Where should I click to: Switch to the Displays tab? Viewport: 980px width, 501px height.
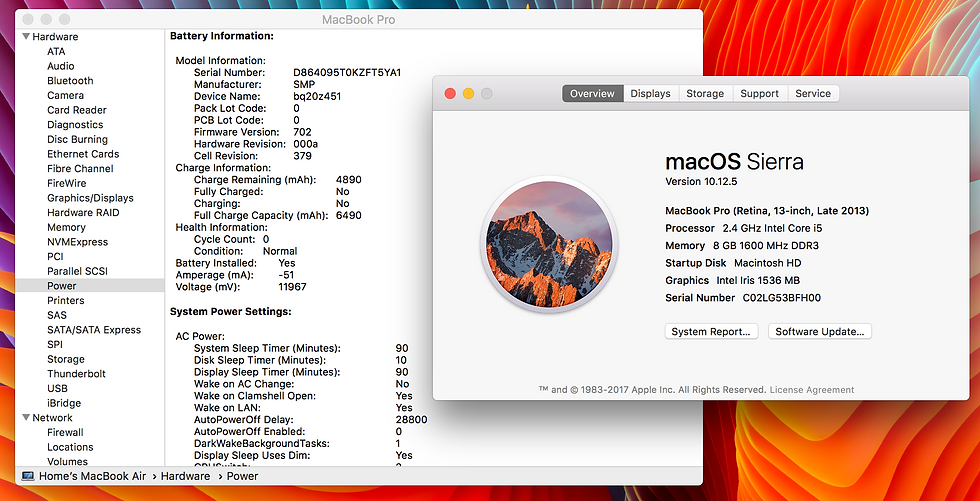pos(651,94)
